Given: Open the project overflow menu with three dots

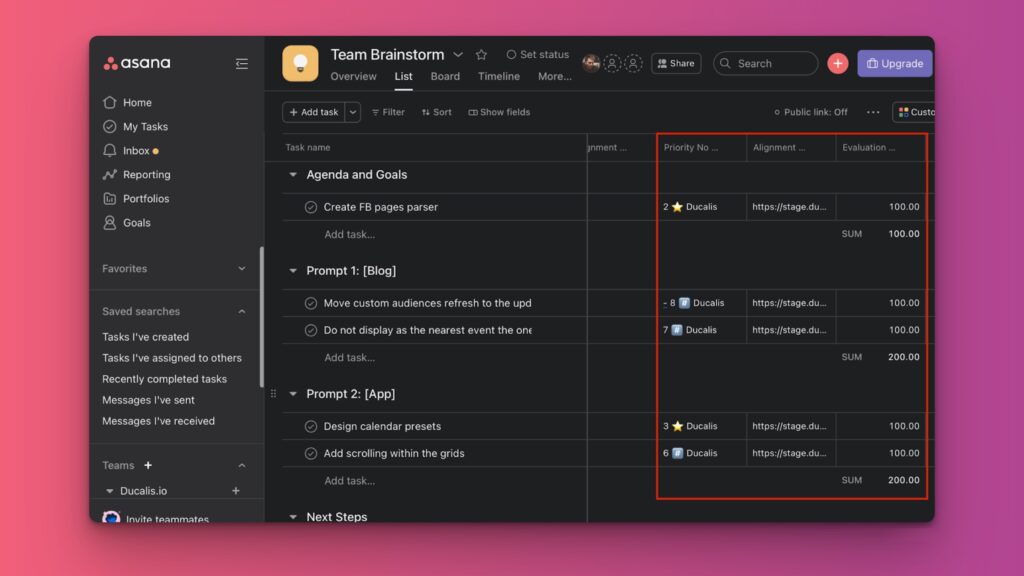Looking at the screenshot, I should point(873,112).
